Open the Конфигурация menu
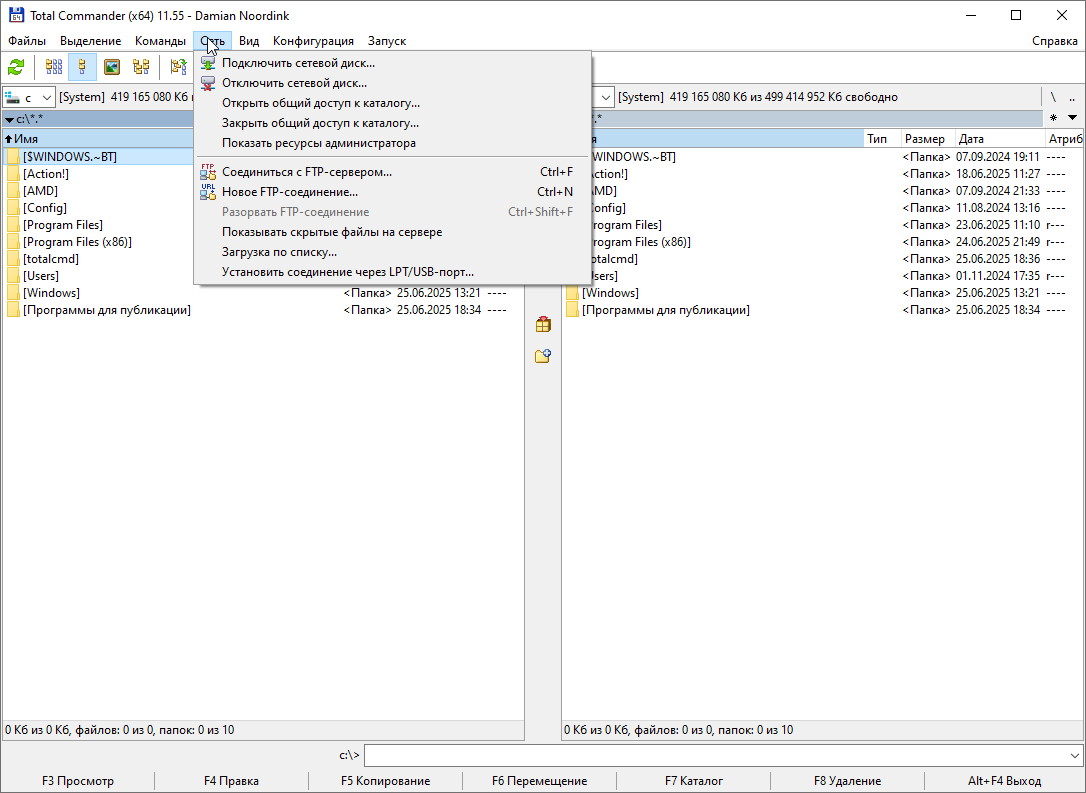 313,41
